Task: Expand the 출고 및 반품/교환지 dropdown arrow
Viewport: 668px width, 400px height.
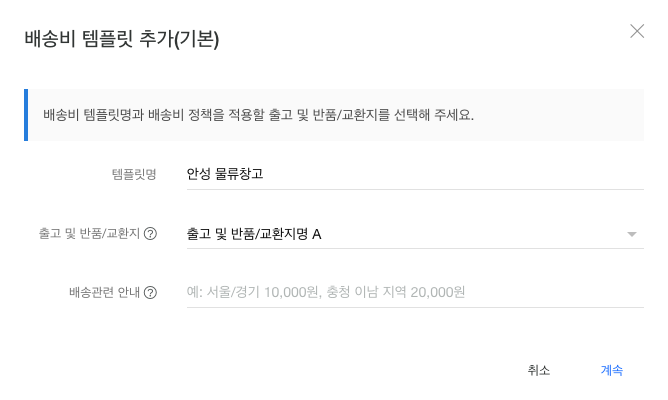Action: tap(632, 235)
